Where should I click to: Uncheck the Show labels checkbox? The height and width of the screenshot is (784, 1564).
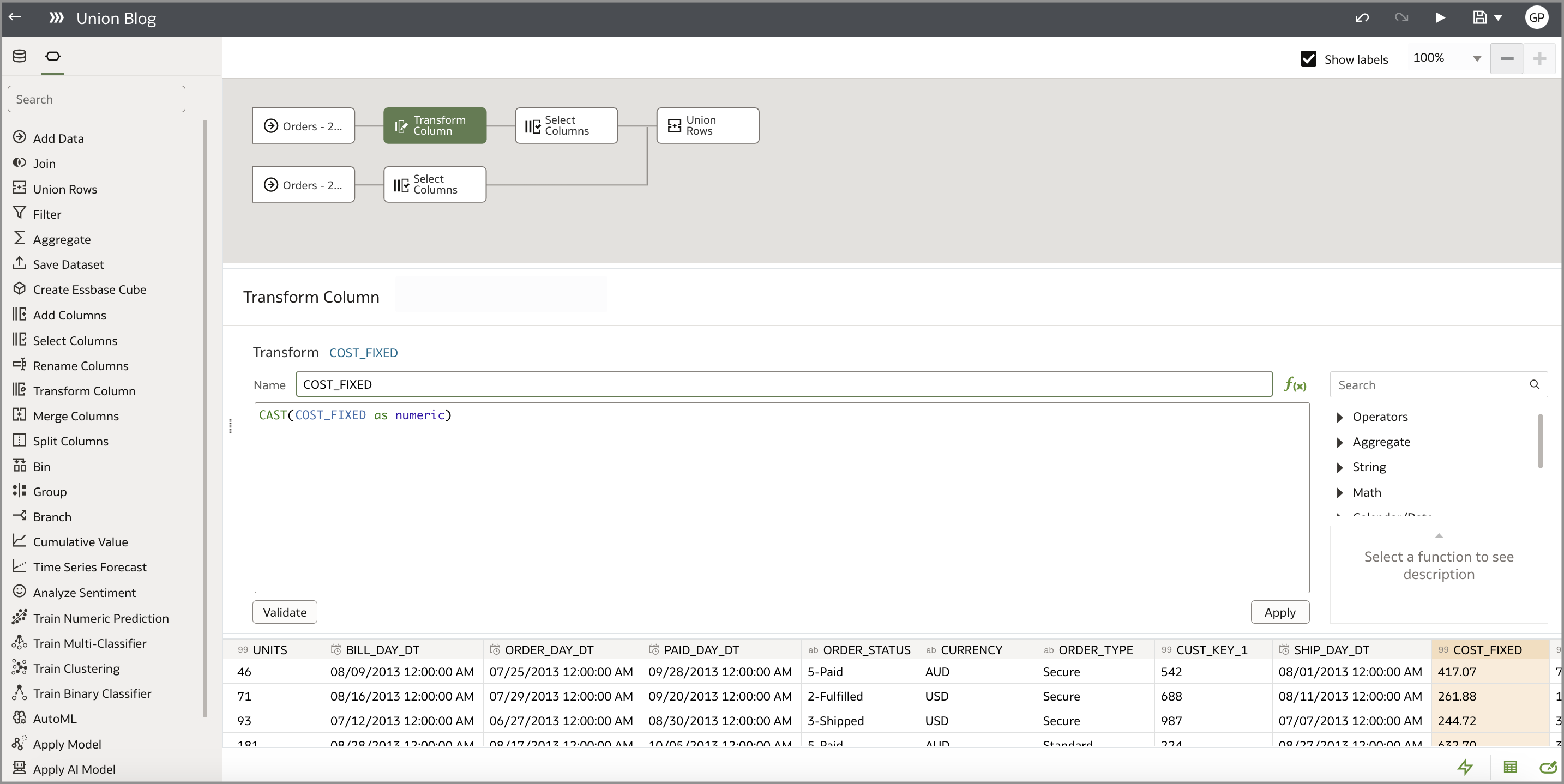tap(1308, 58)
